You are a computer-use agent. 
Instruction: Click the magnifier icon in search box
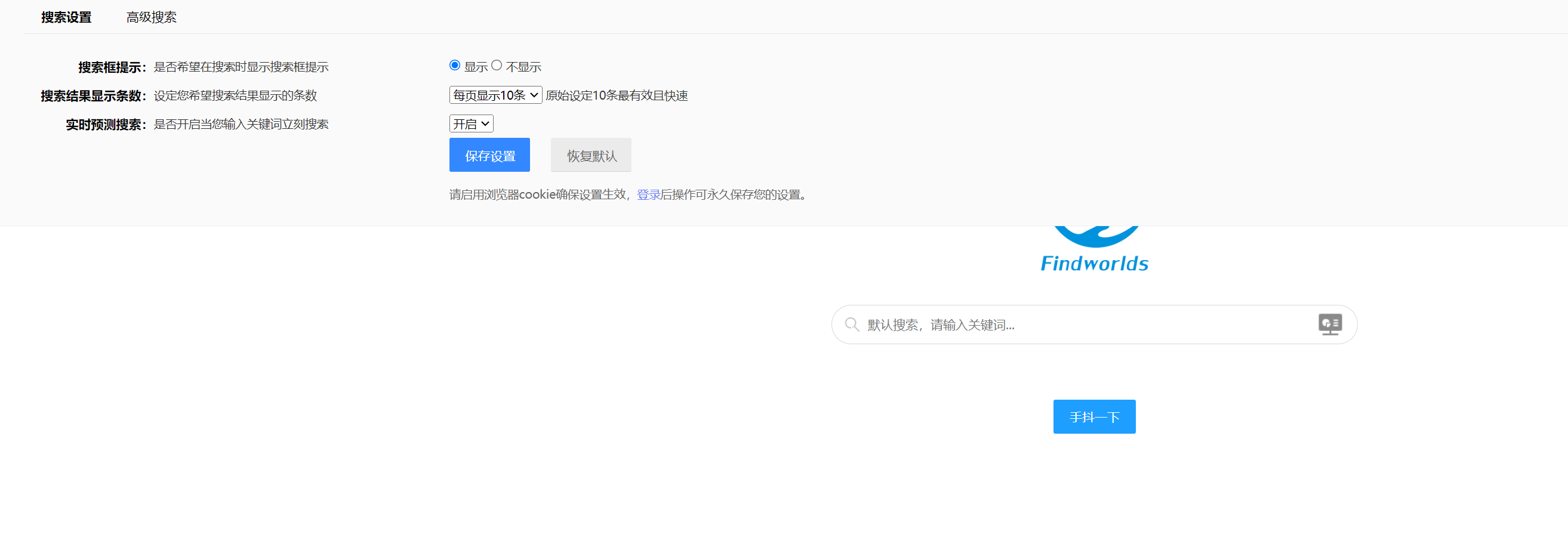[852, 325]
